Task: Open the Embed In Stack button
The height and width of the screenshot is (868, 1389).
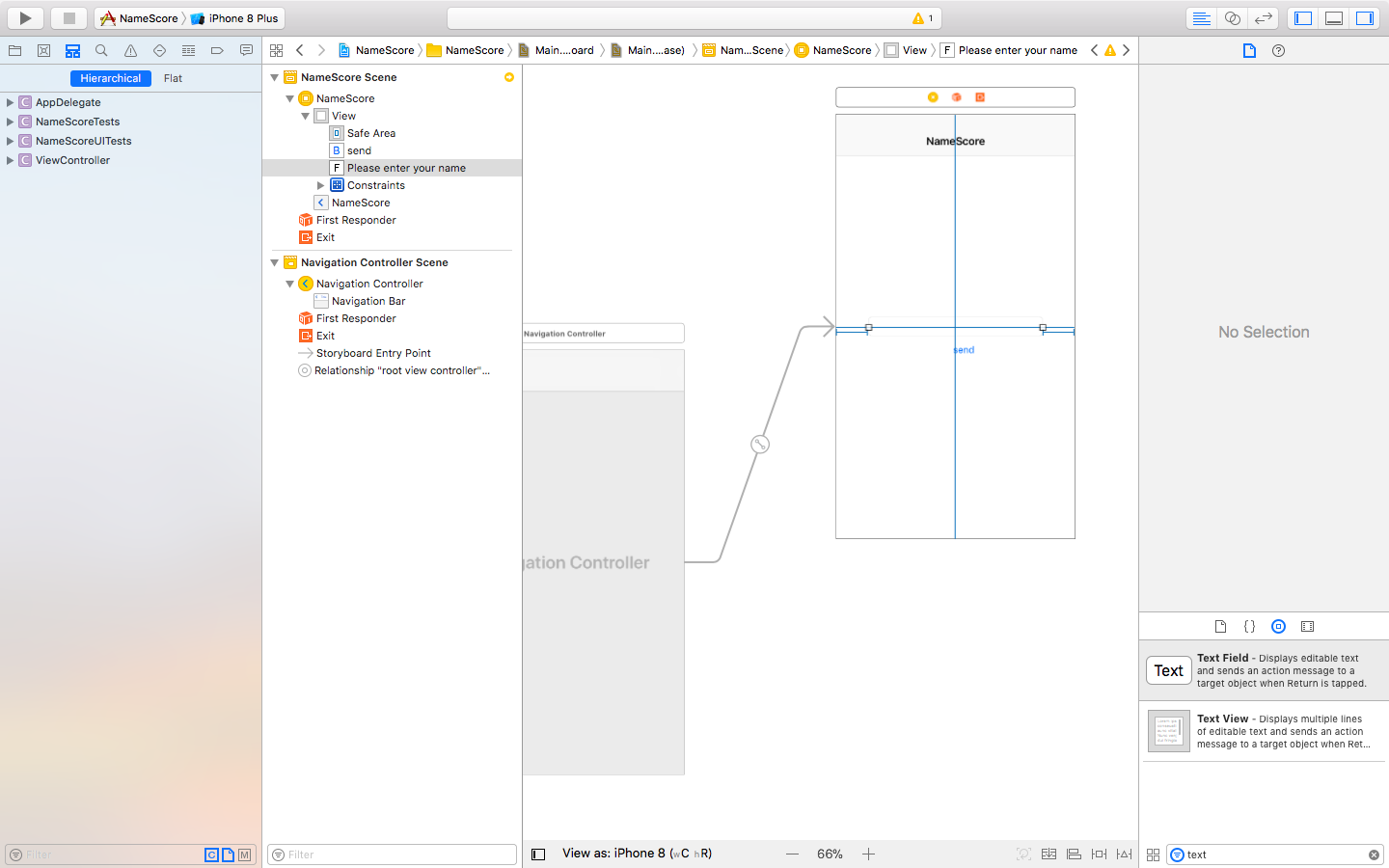Action: (1049, 854)
